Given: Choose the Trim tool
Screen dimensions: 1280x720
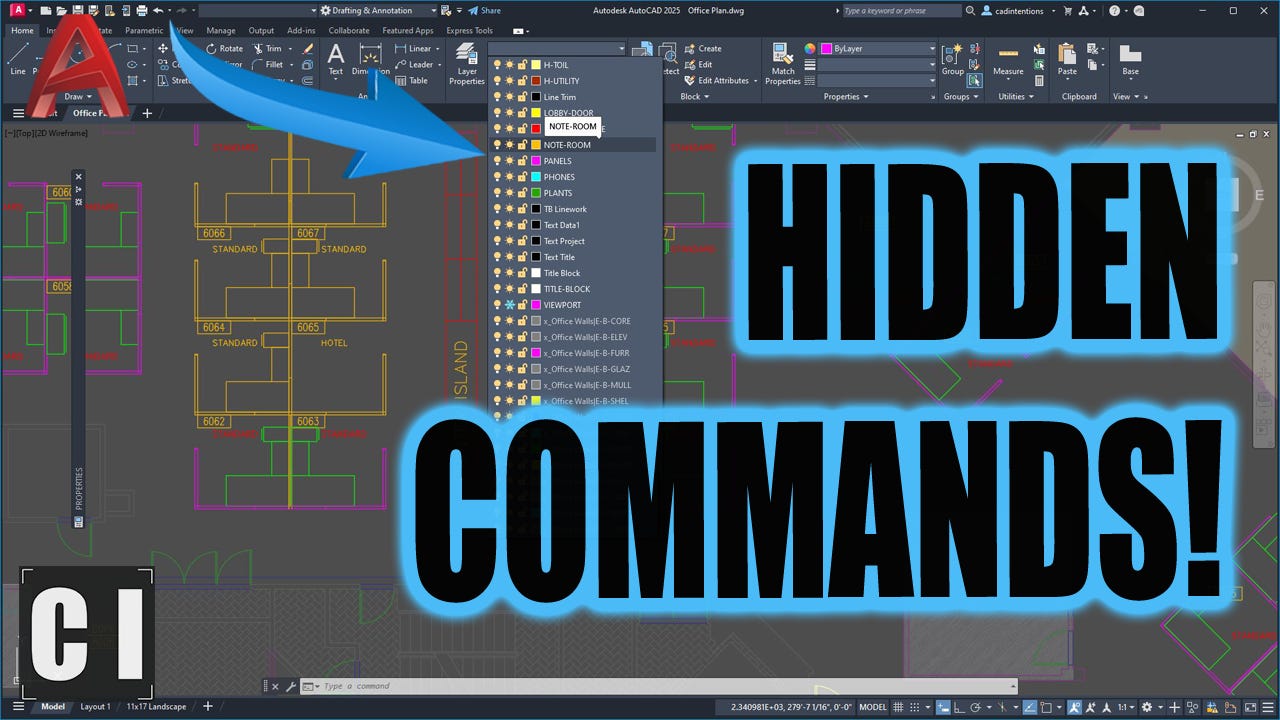Looking at the screenshot, I should [x=267, y=48].
